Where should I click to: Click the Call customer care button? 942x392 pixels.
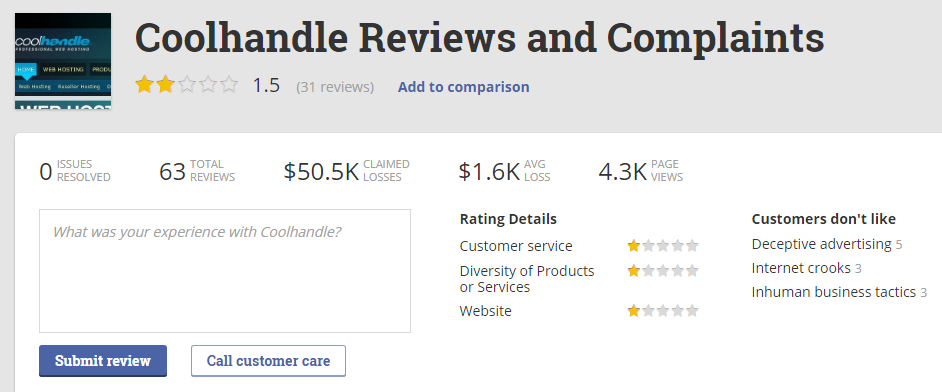point(268,361)
